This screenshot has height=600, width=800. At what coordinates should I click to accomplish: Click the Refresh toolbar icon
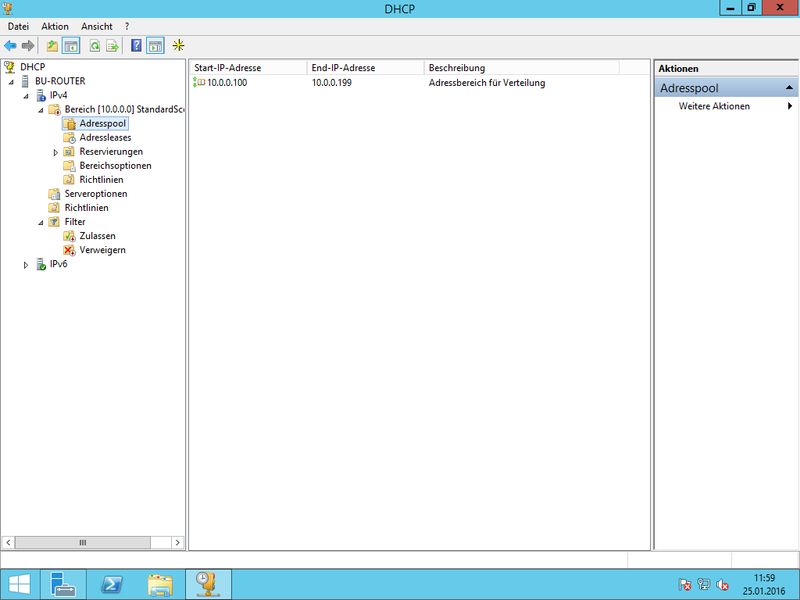pos(95,46)
